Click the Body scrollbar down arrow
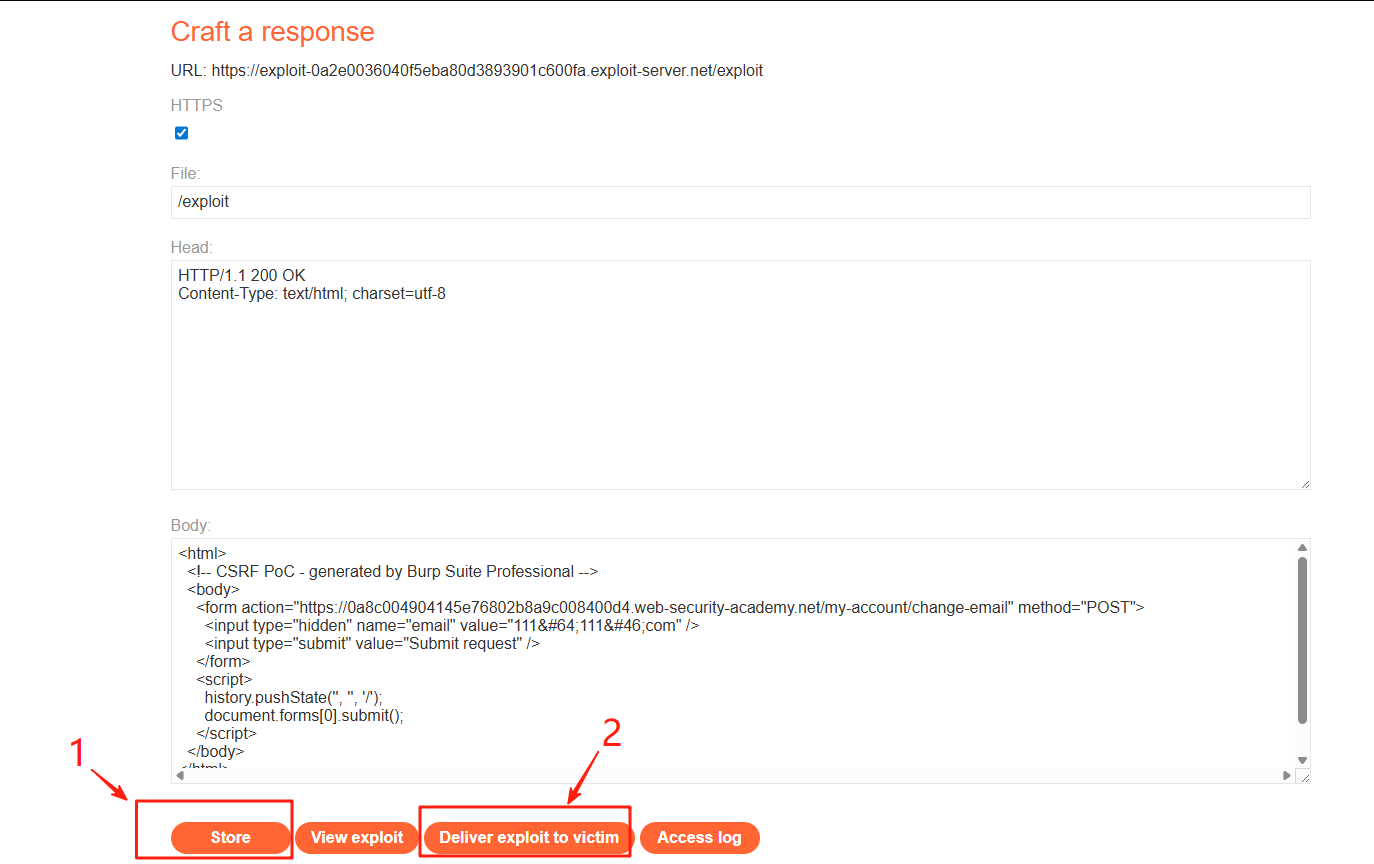 point(1302,760)
